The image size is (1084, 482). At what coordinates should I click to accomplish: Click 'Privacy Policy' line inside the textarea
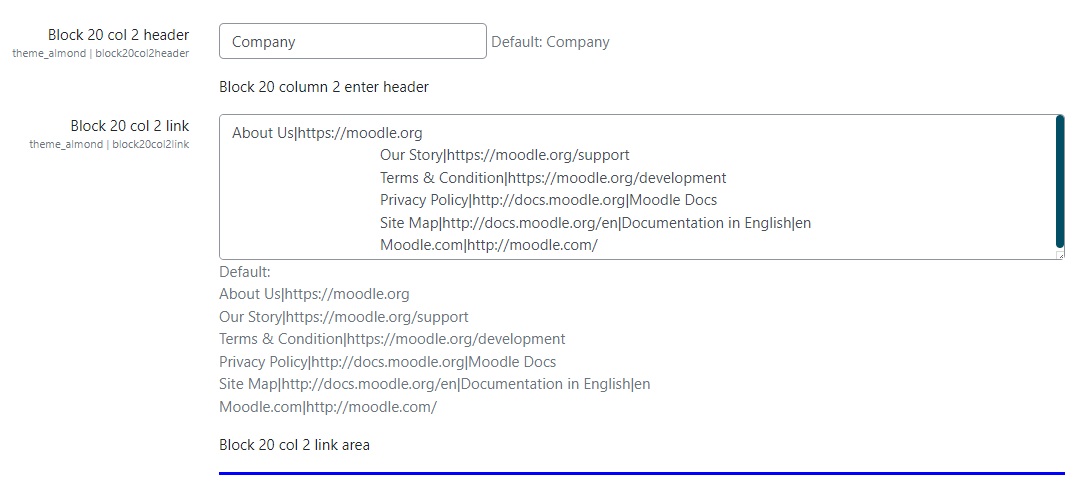click(x=548, y=201)
